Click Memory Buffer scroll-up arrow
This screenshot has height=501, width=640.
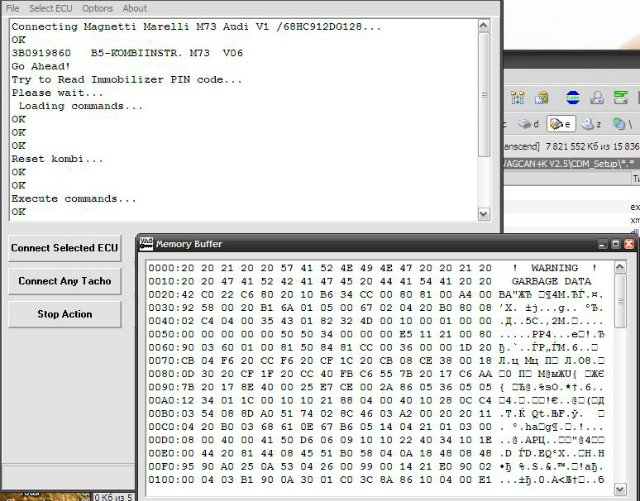click(620, 267)
